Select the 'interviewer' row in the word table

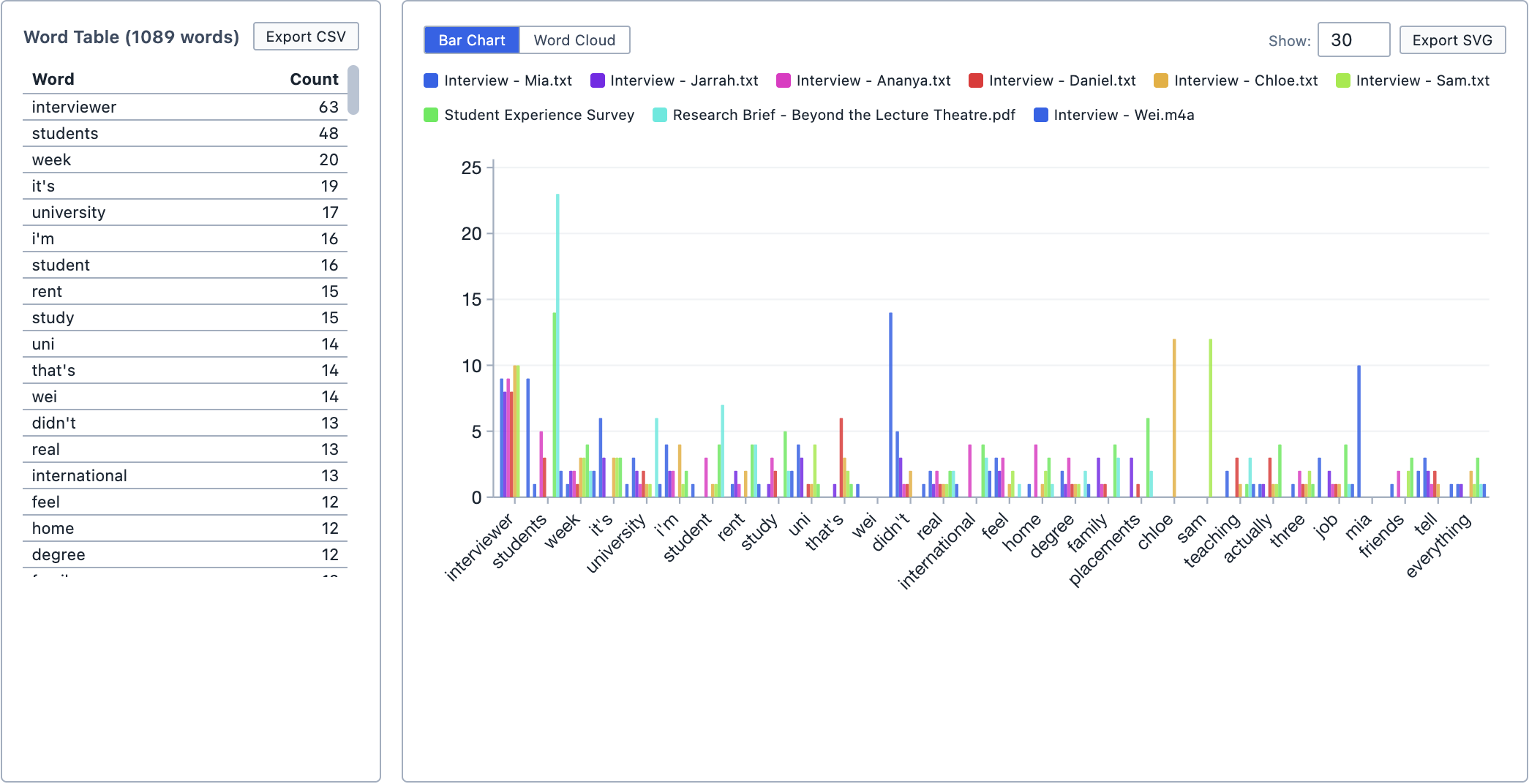[x=185, y=107]
